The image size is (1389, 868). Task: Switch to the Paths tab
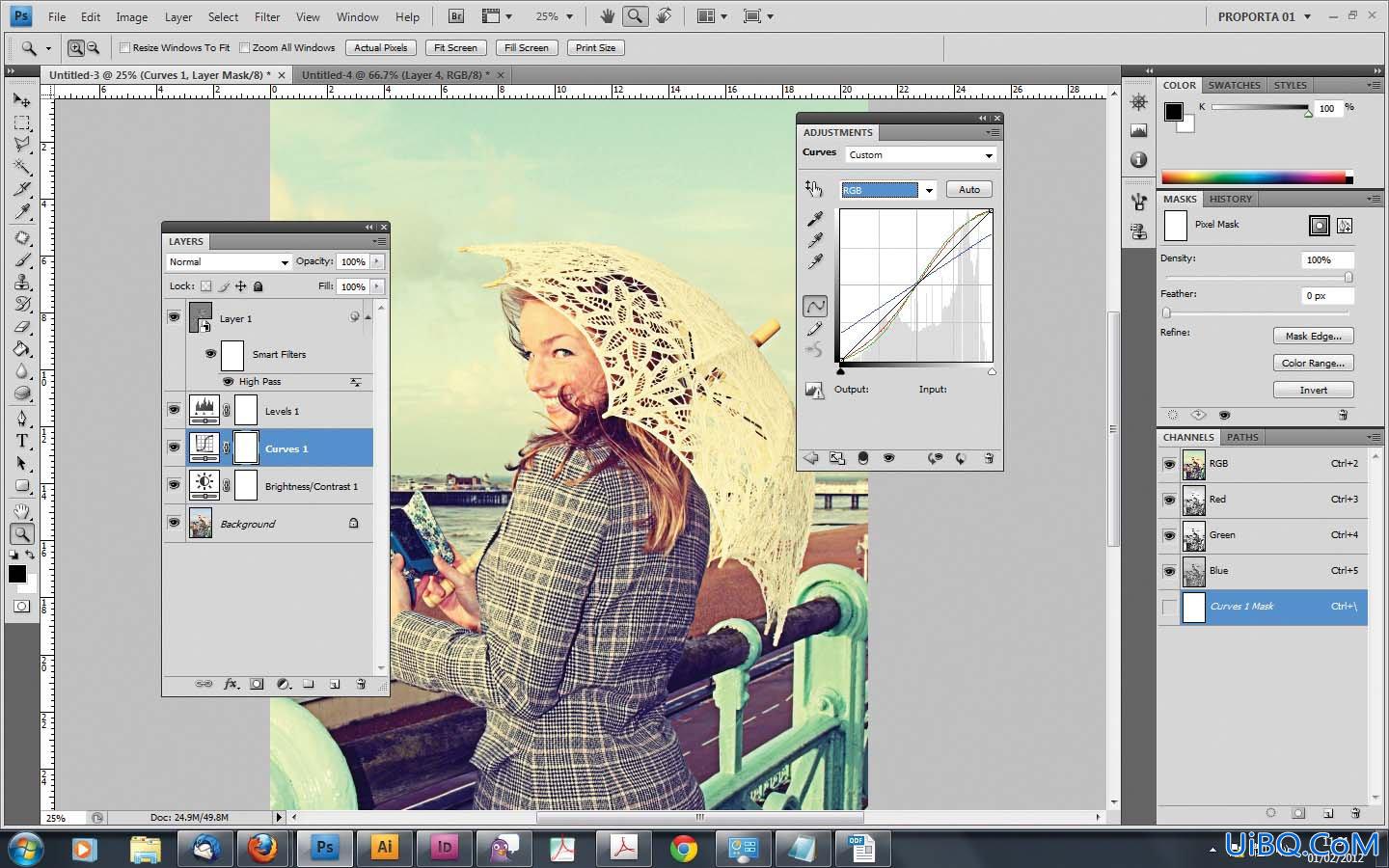coord(1242,437)
